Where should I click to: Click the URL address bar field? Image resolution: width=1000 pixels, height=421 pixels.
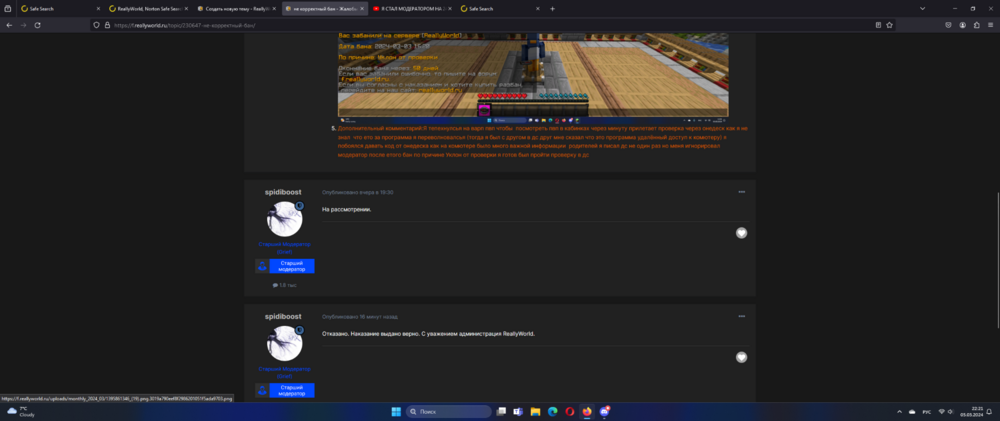[491, 26]
